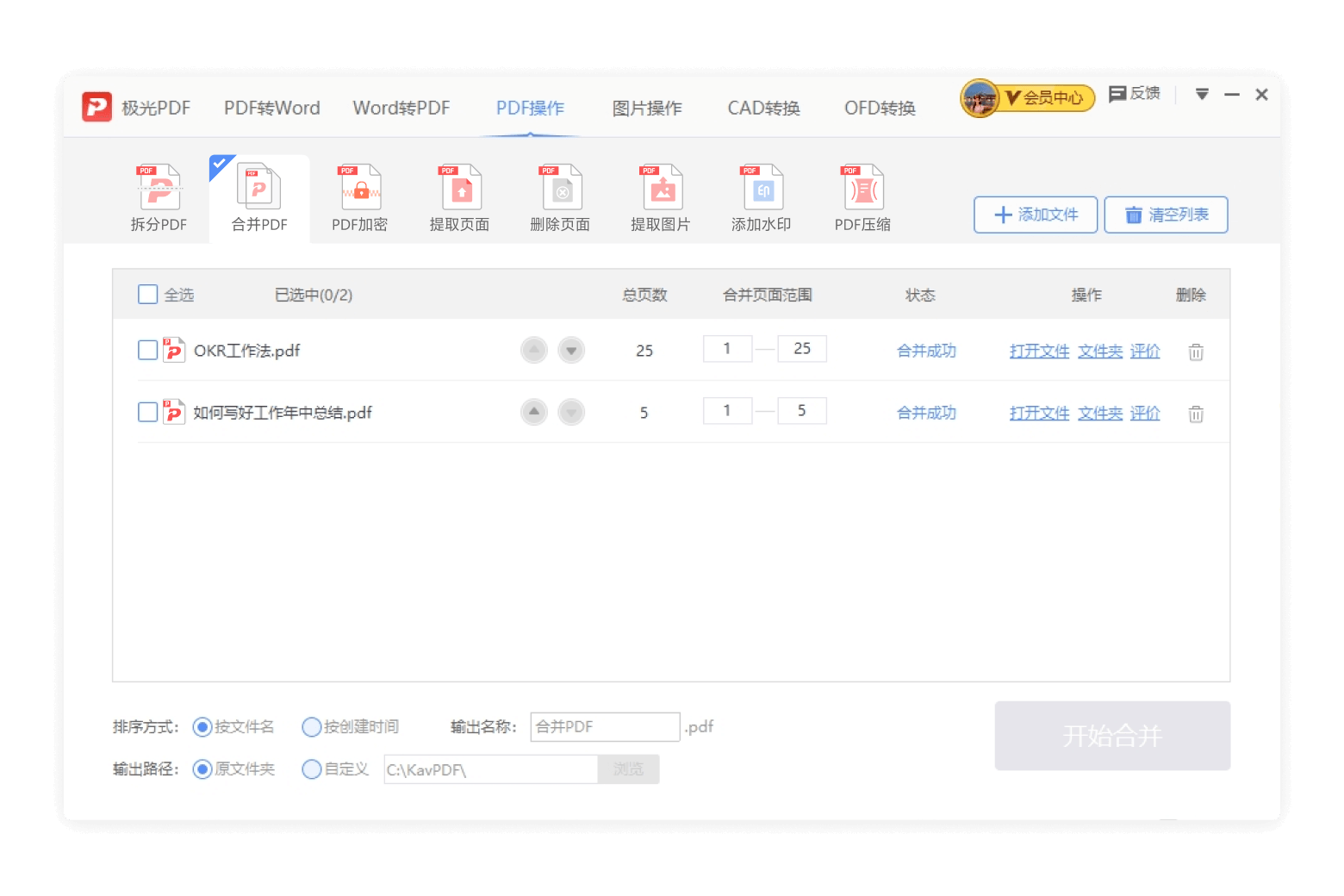Switch to the 图片操作 tab
1344x896 pixels.
(647, 108)
